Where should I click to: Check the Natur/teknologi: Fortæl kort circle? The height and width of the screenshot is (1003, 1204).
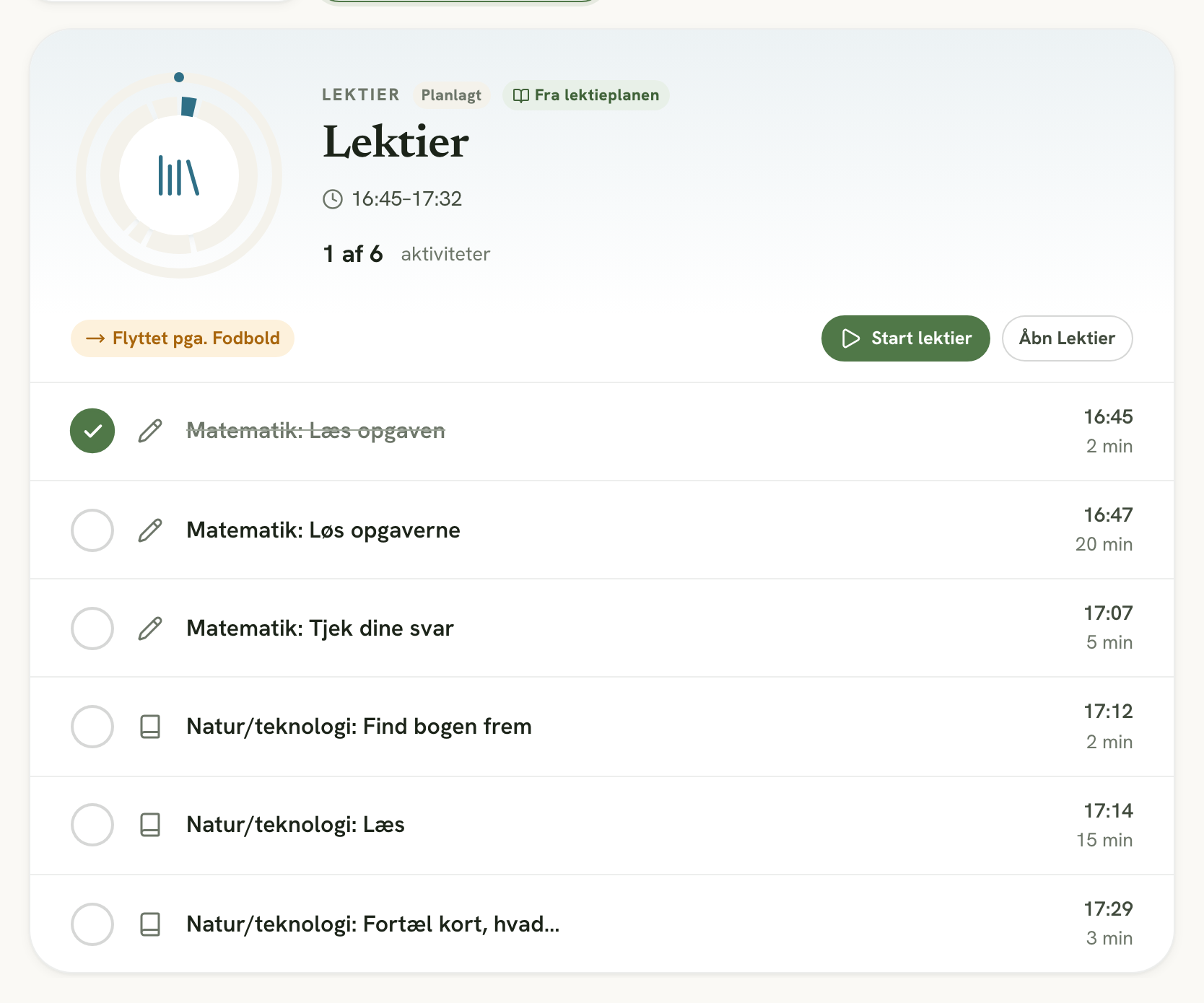92,924
